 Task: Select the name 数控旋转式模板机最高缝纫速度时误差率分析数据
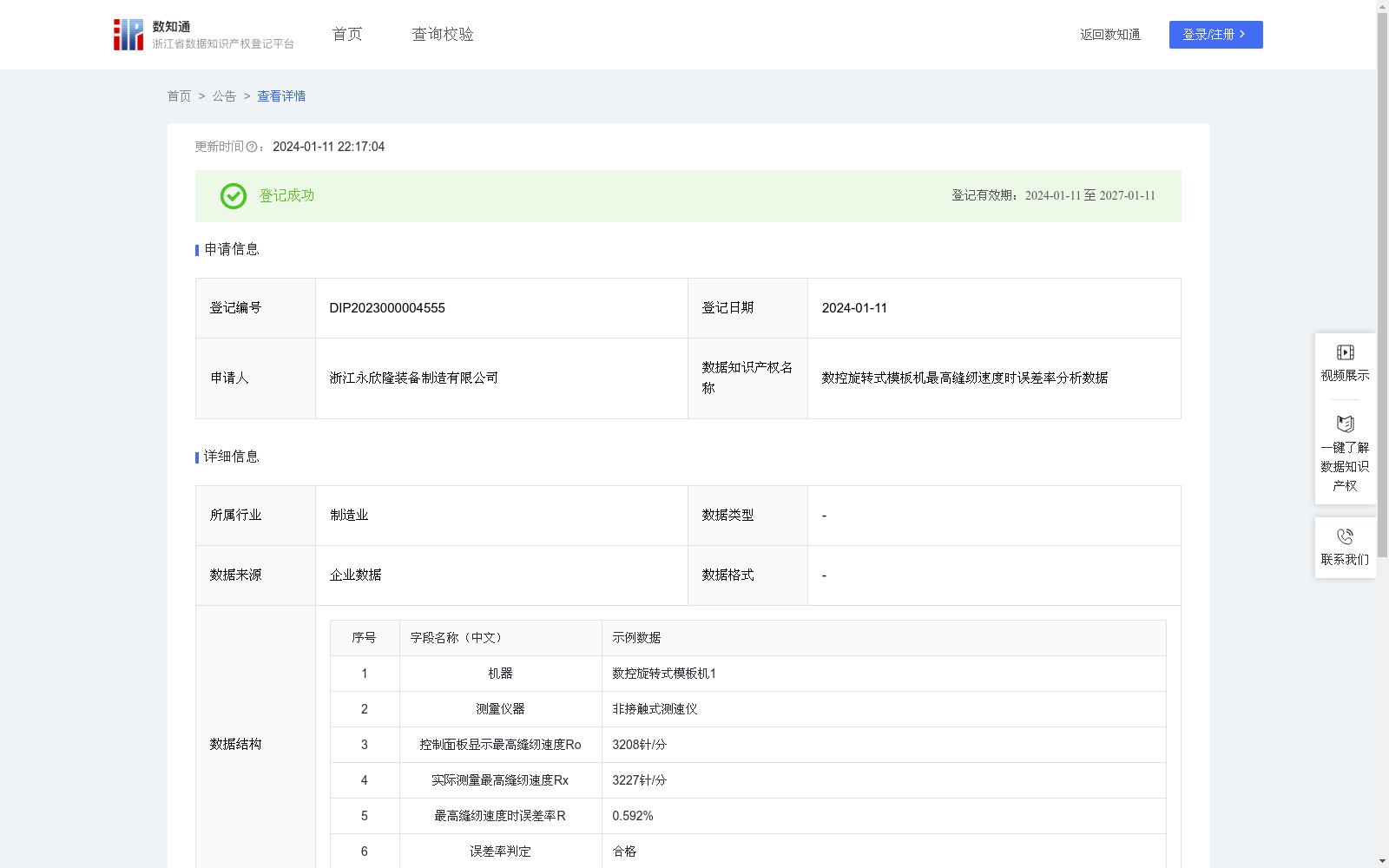(x=964, y=378)
